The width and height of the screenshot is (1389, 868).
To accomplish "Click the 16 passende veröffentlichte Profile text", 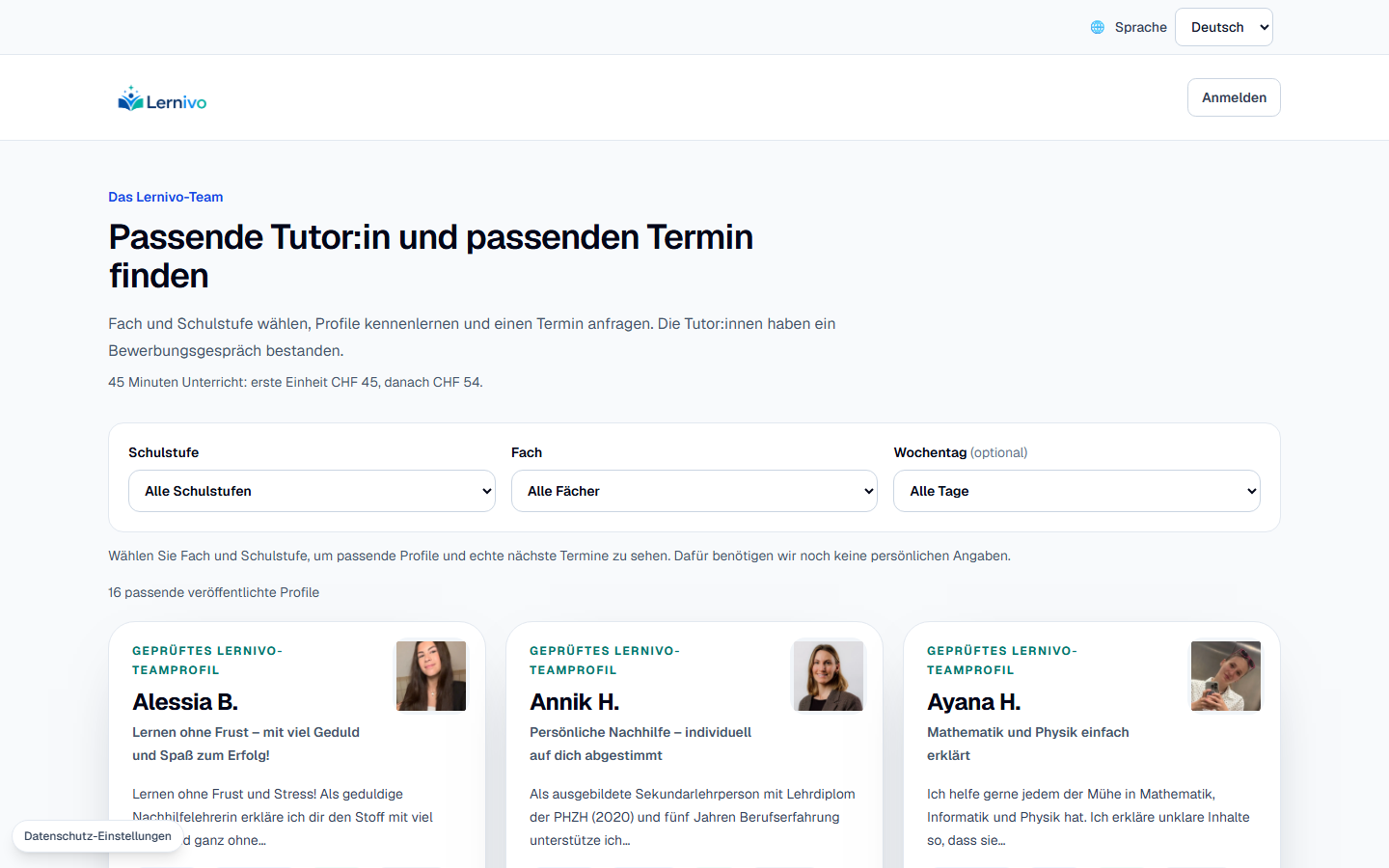I will pyautogui.click(x=214, y=592).
